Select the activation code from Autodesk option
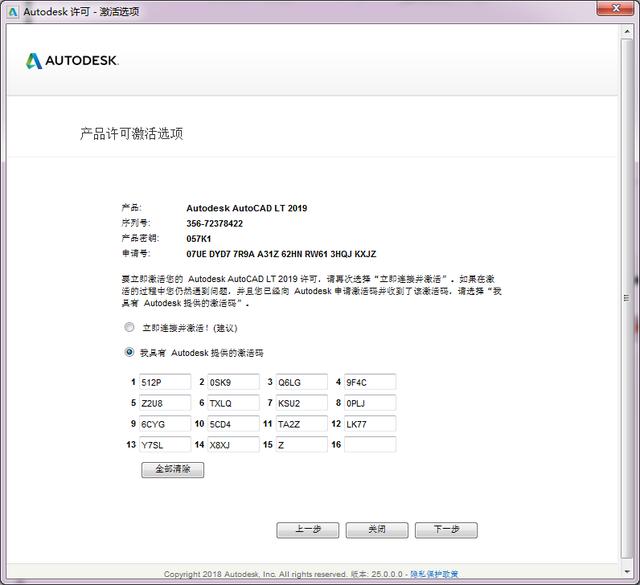The height and width of the screenshot is (585, 640). (129, 352)
